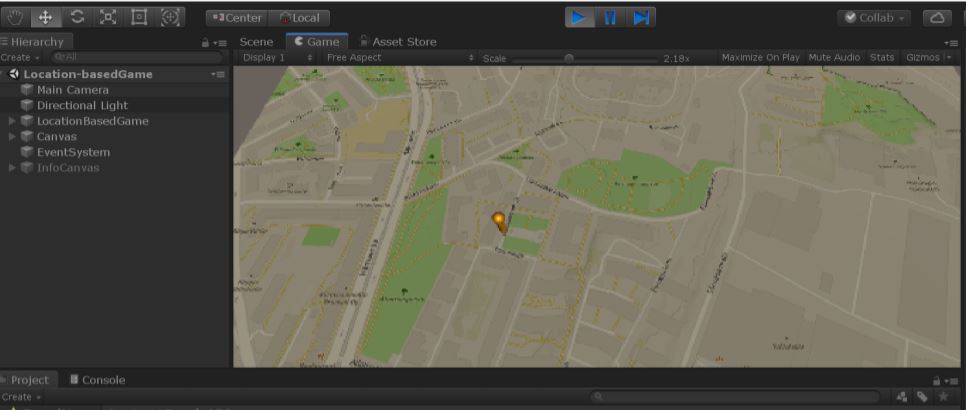Open the Gizmos dropdown arrow

point(949,58)
